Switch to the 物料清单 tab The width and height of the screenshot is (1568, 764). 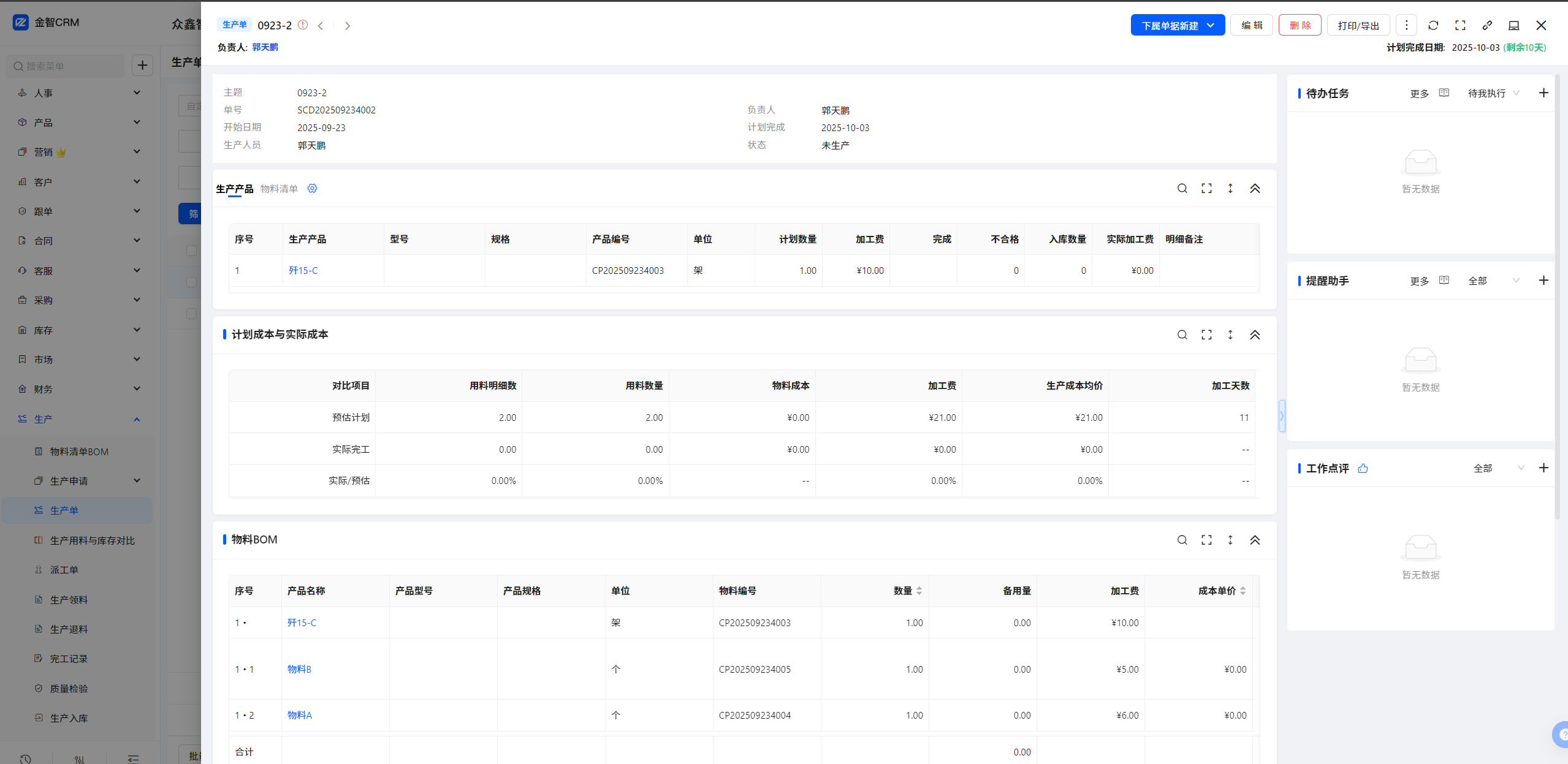tap(279, 189)
